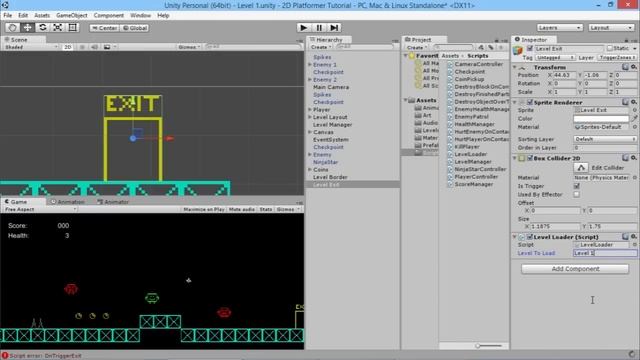This screenshot has height=360, width=640.
Task: Toggle Sprite Renderer enabled checkbox
Action: pyautogui.click(x=530, y=102)
